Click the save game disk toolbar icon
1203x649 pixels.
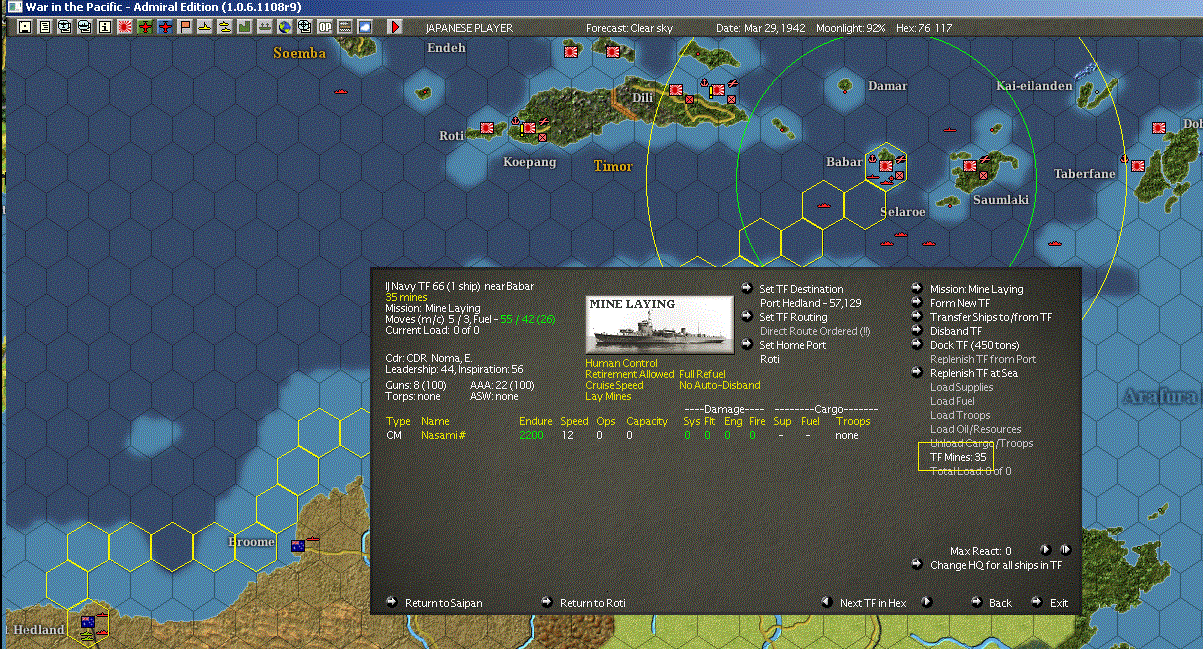(24, 27)
